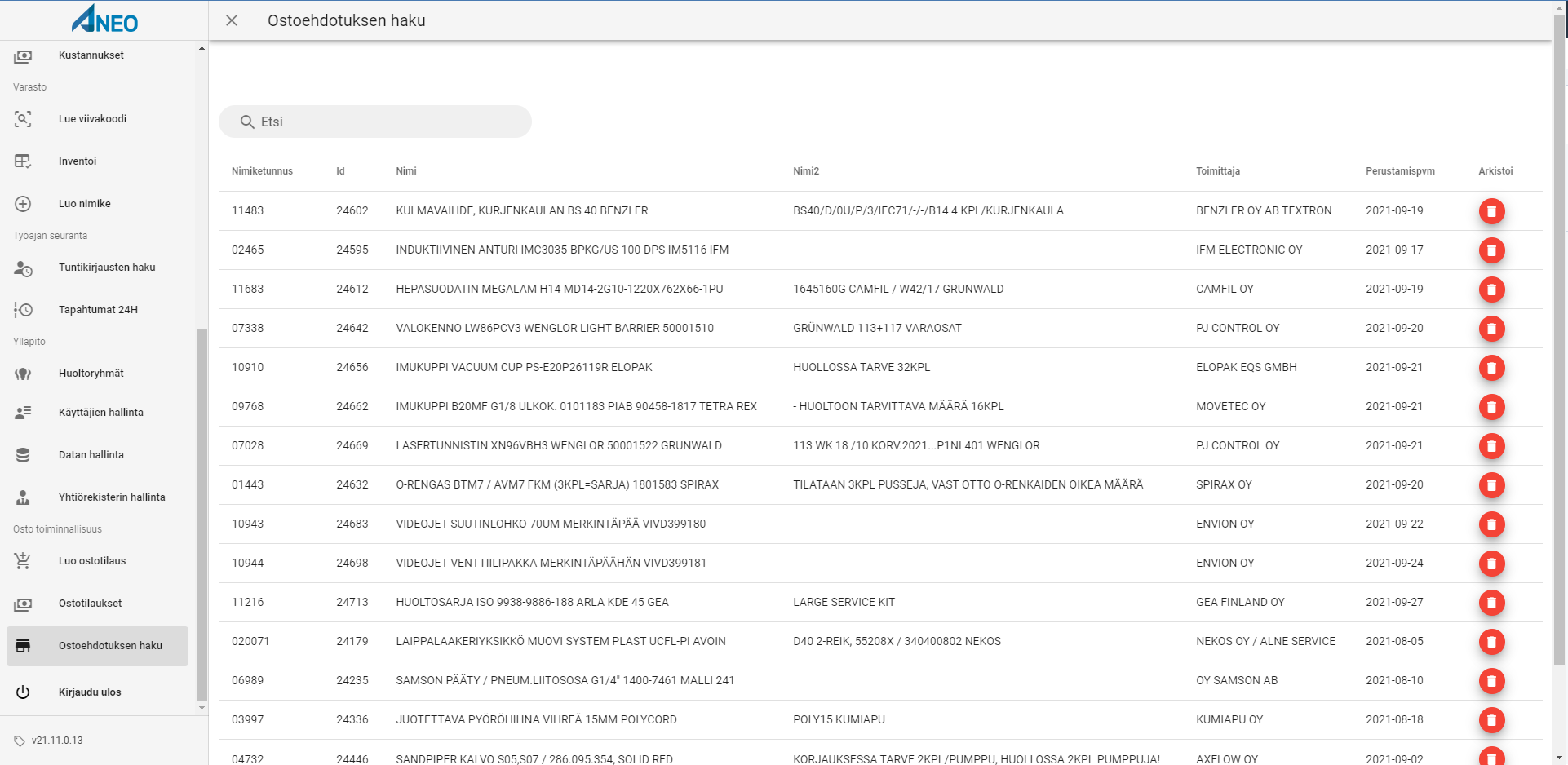Viewport: 1568px width, 765px height.
Task: Archive row 10944 VIDEOJET VENTTIILIPAKKA
Action: [x=1491, y=564]
